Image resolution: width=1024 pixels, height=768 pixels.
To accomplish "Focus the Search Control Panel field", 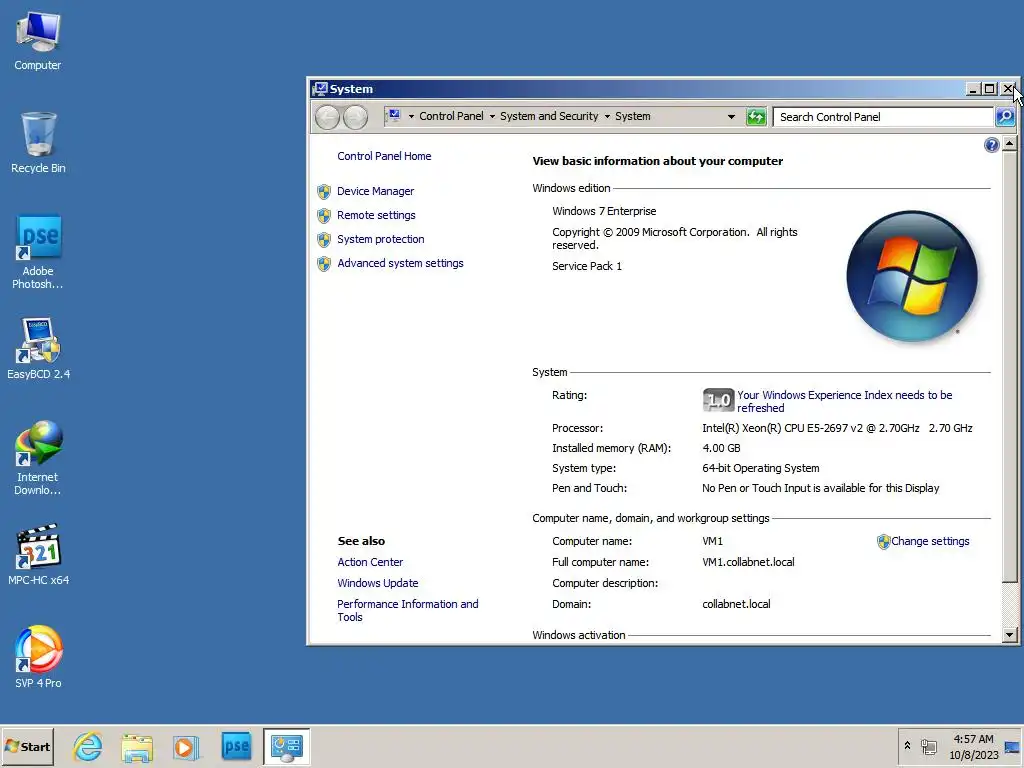I will 883,117.
